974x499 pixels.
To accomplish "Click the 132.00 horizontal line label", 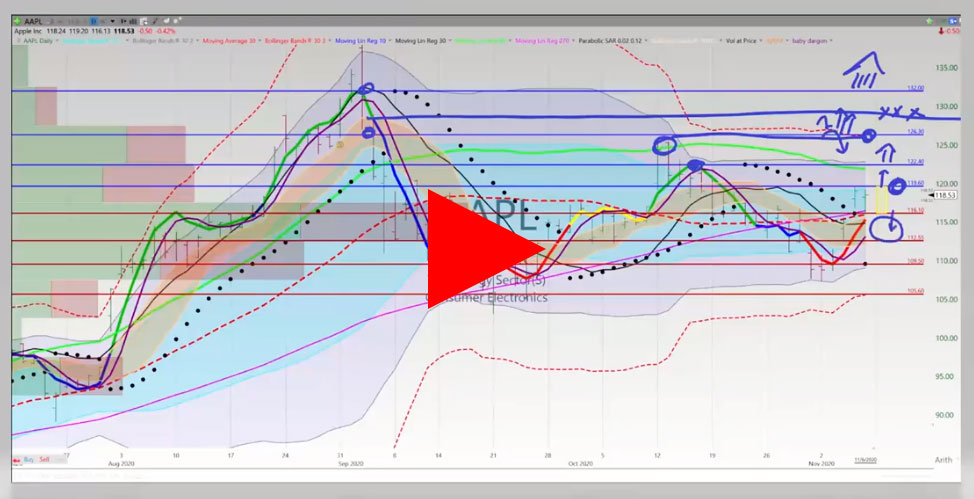I will click(916, 88).
